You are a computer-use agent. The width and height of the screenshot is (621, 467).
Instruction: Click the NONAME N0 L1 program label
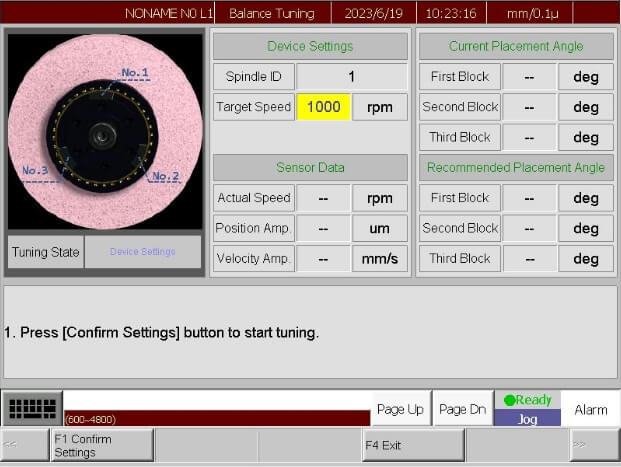(169, 13)
